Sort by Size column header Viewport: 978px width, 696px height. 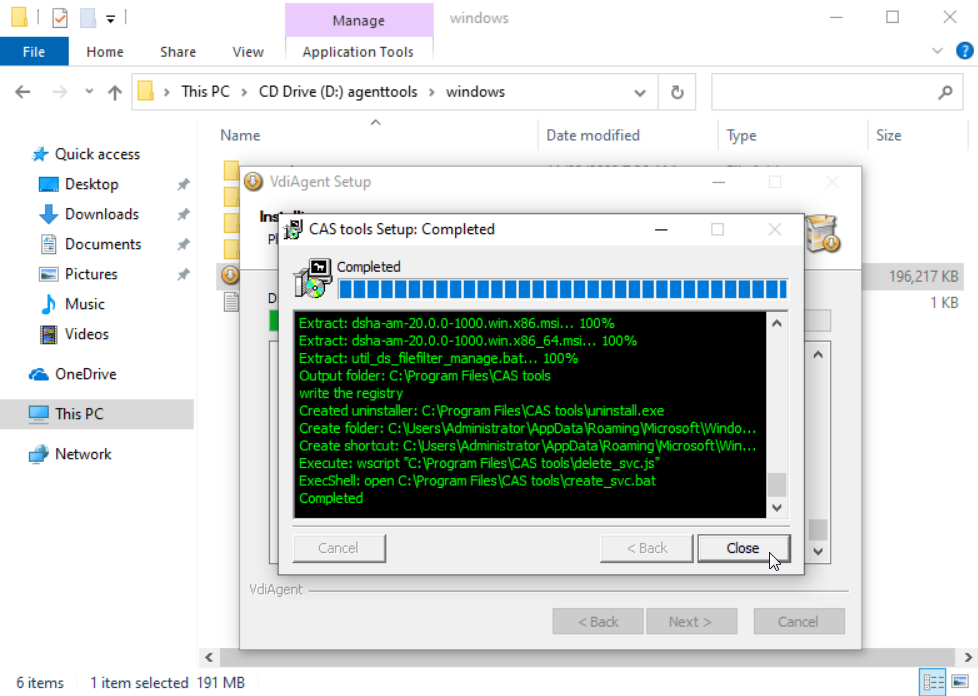click(x=888, y=135)
